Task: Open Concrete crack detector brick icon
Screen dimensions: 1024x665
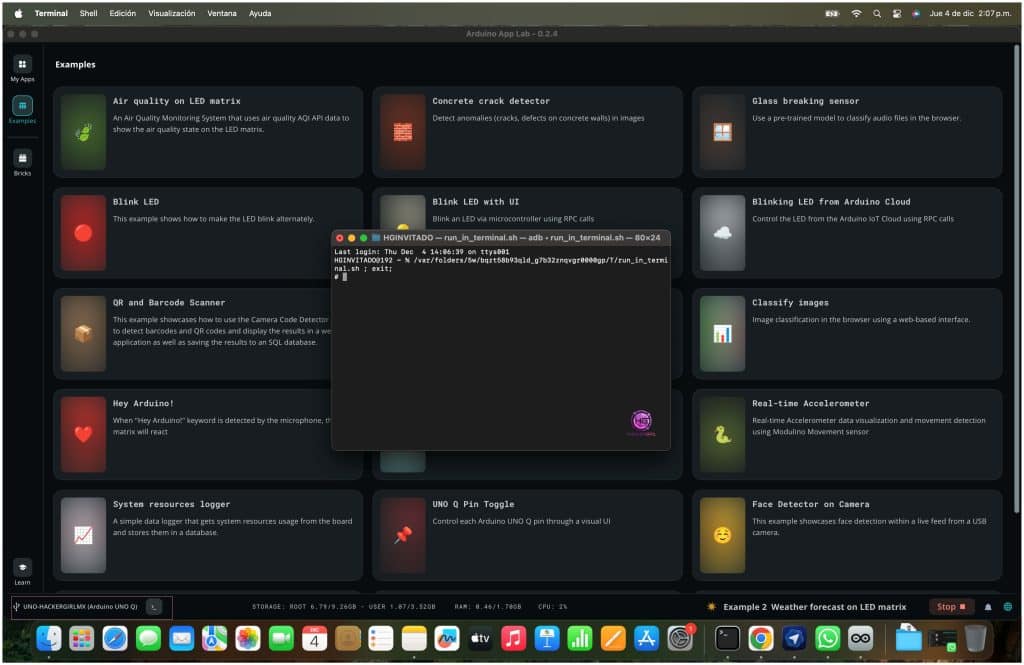Action: pyautogui.click(x=402, y=132)
